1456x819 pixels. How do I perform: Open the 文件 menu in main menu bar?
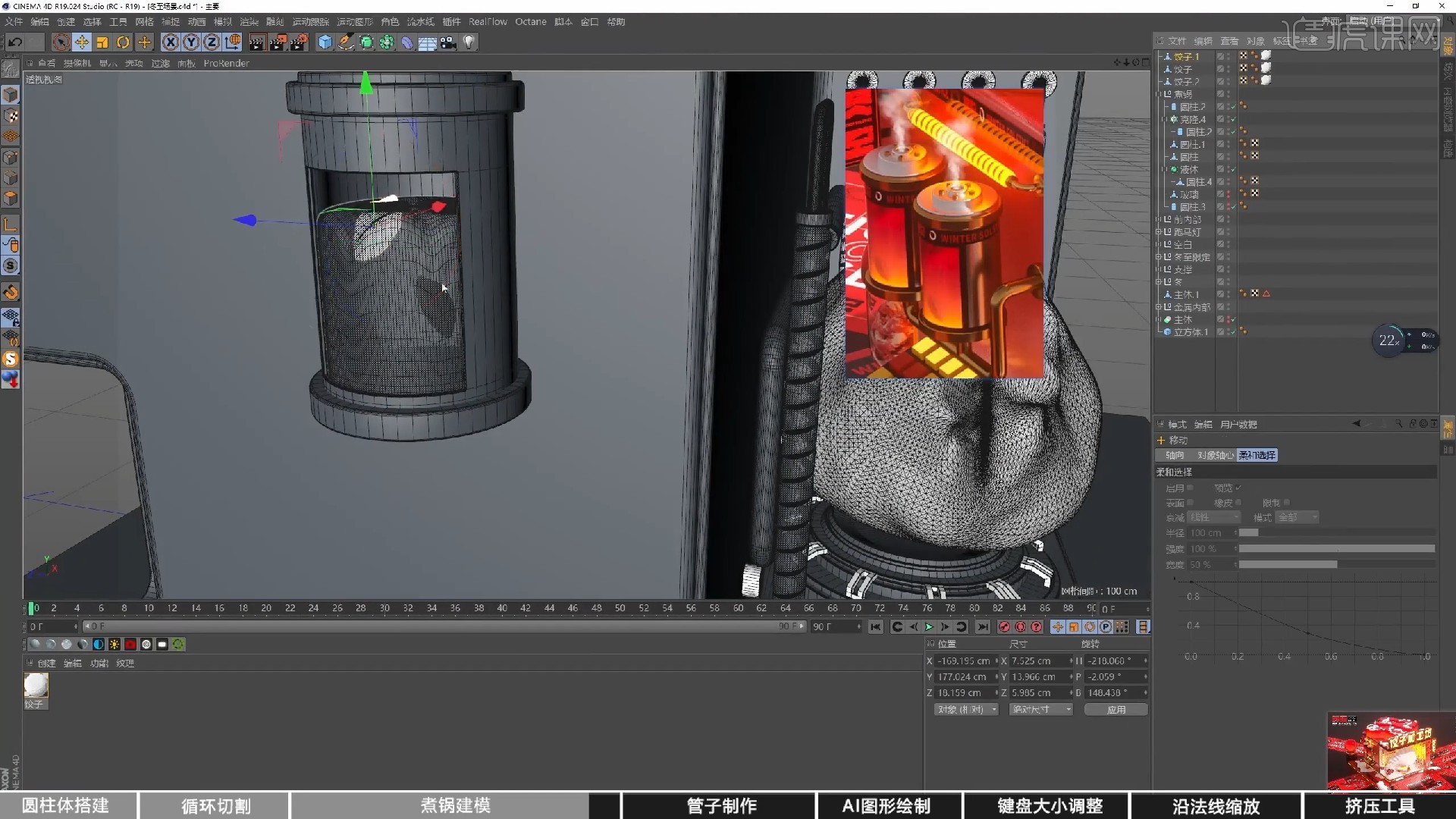click(x=14, y=22)
